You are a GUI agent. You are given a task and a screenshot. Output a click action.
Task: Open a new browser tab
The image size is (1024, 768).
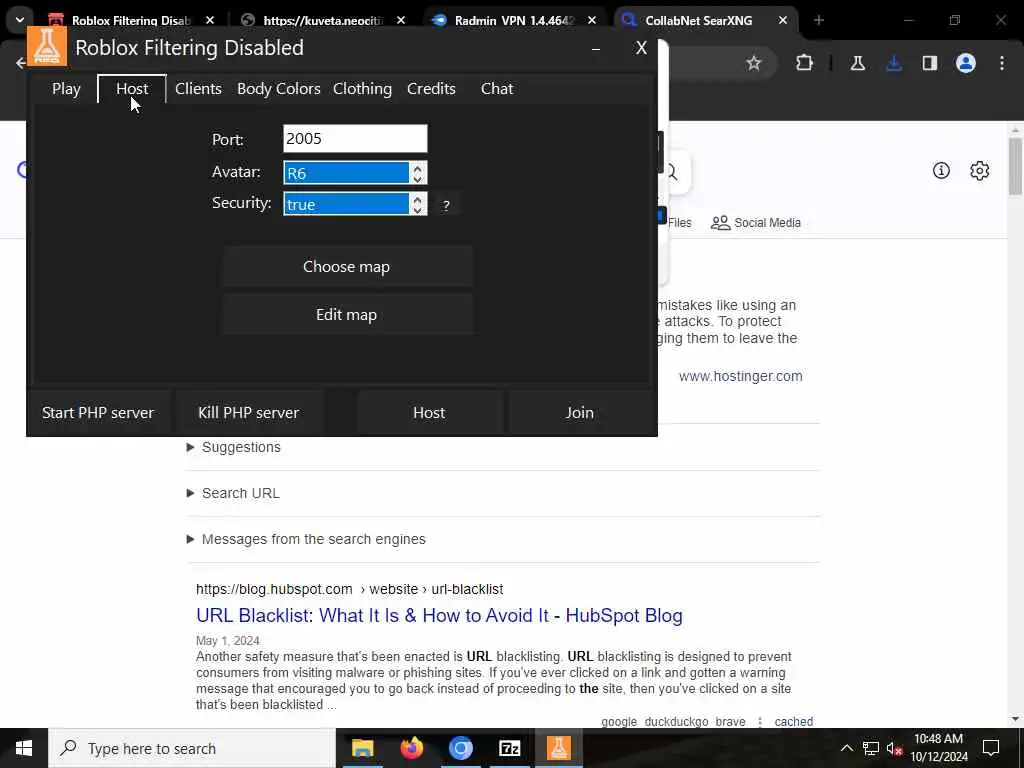coord(819,20)
